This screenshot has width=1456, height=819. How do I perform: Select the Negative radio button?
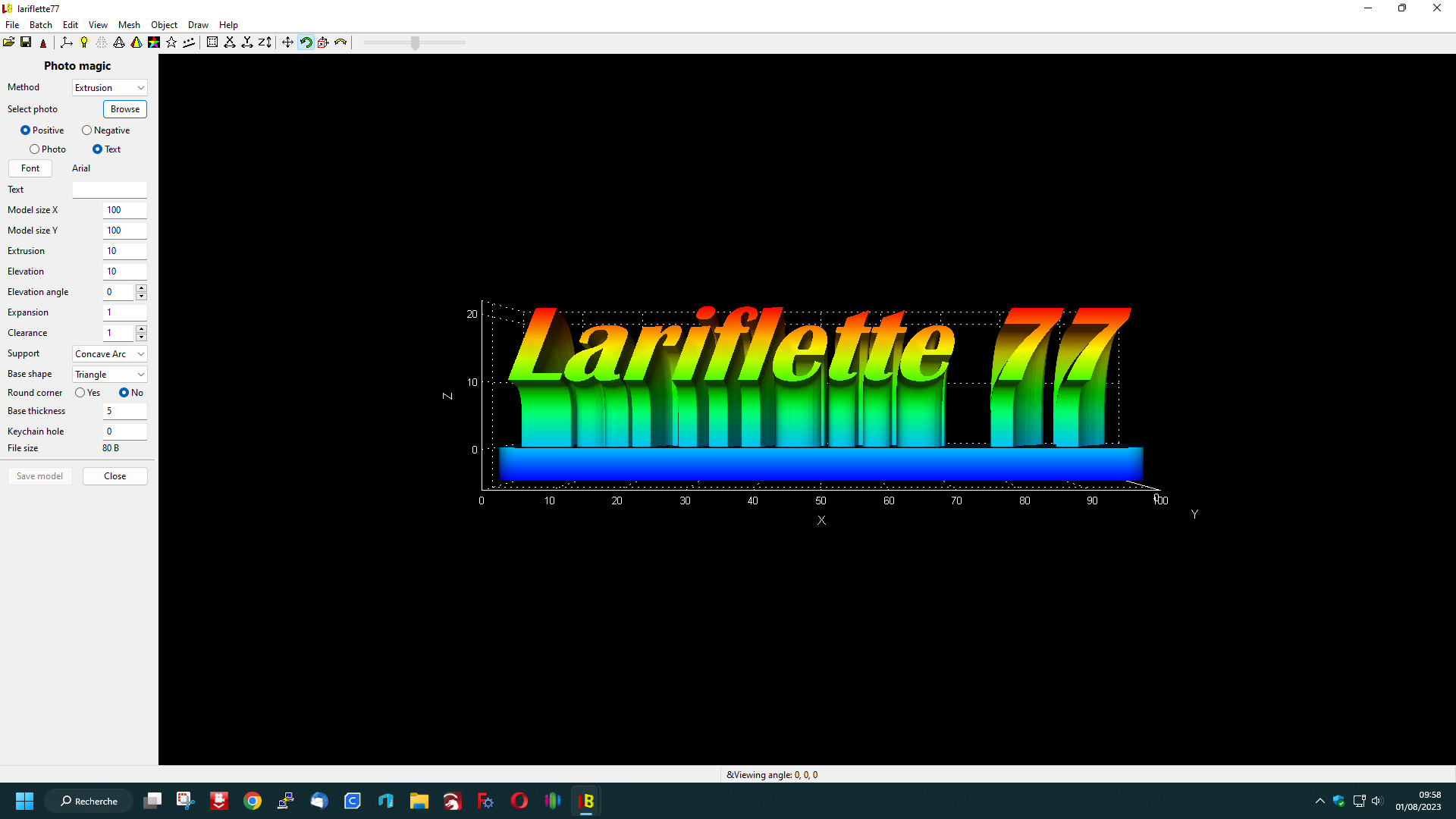pyautogui.click(x=87, y=130)
